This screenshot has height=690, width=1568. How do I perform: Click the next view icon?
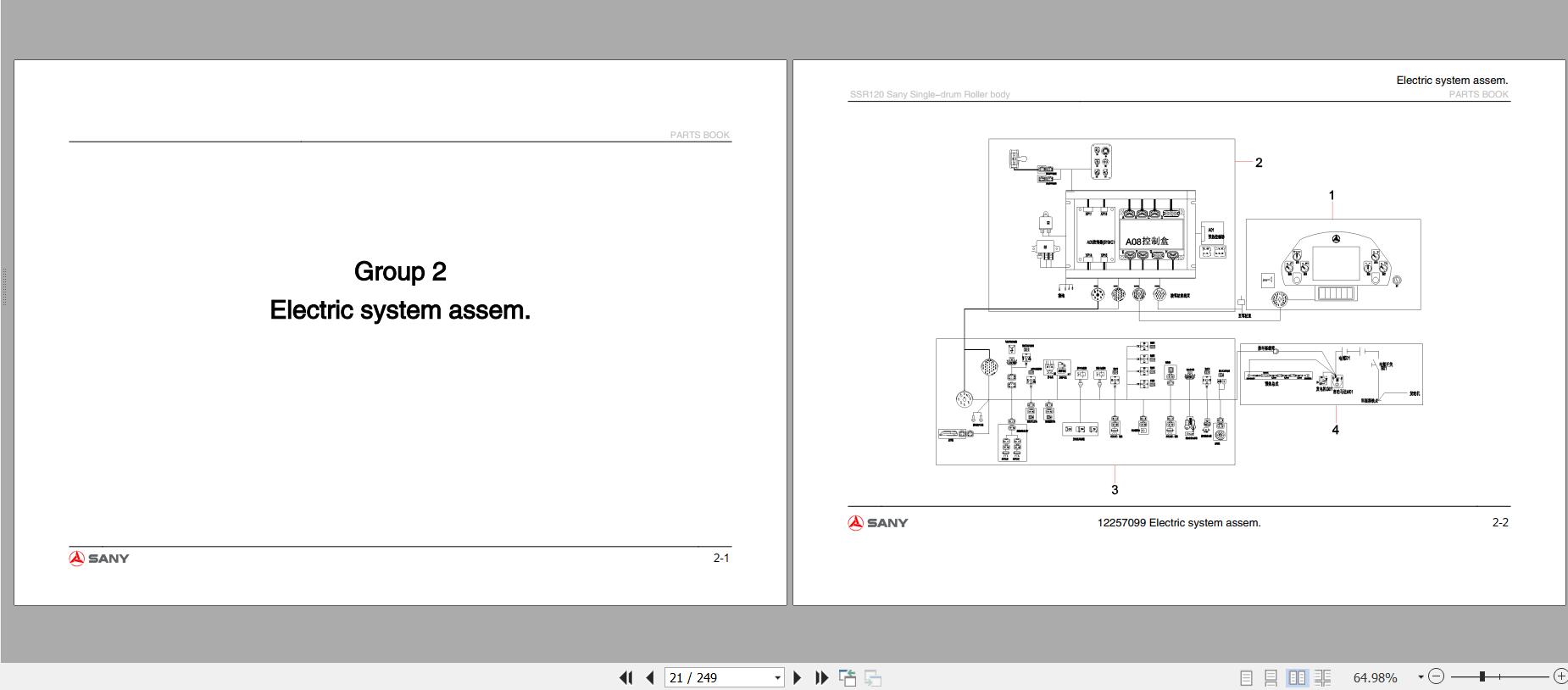[873, 677]
